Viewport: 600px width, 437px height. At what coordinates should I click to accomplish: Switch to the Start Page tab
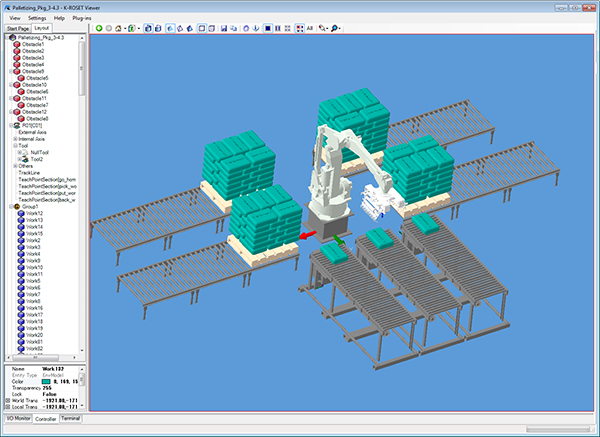coord(18,29)
